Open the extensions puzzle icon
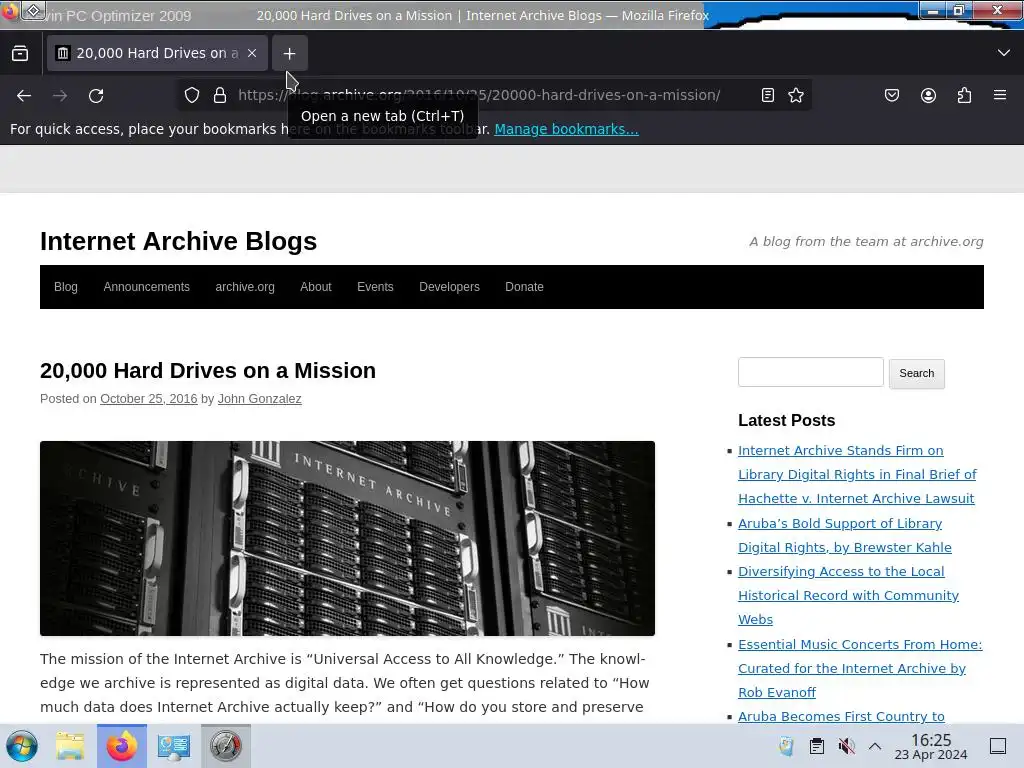This screenshot has width=1024, height=768. (x=964, y=95)
